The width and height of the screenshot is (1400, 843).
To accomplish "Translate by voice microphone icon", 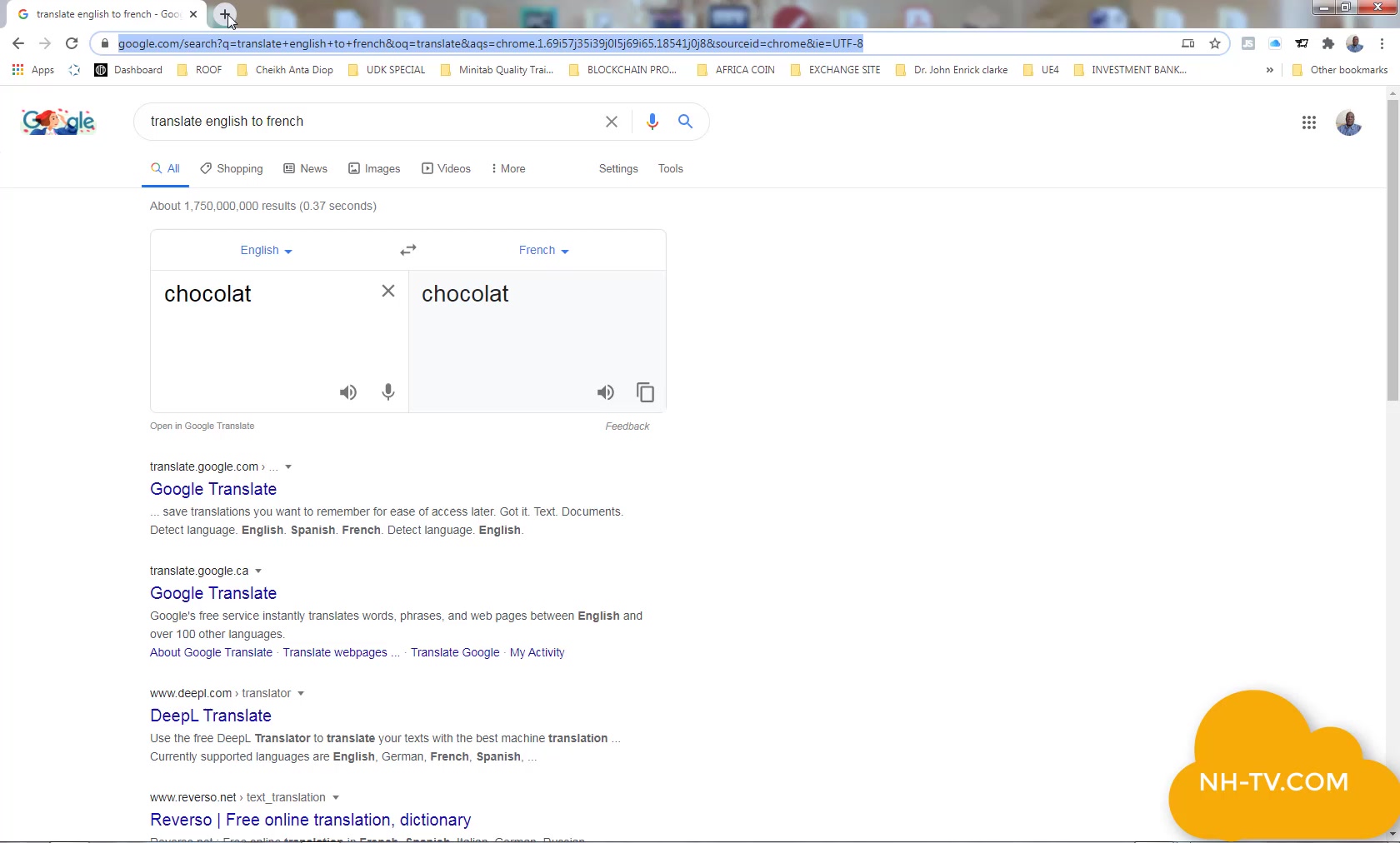I will point(388,392).
